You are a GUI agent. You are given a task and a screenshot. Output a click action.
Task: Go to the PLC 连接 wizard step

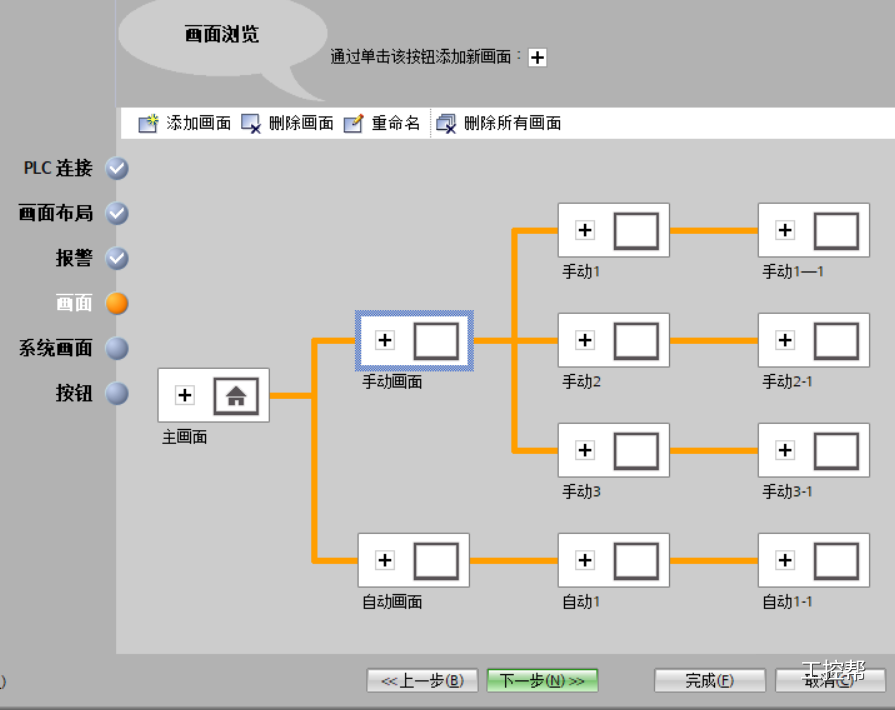58,168
